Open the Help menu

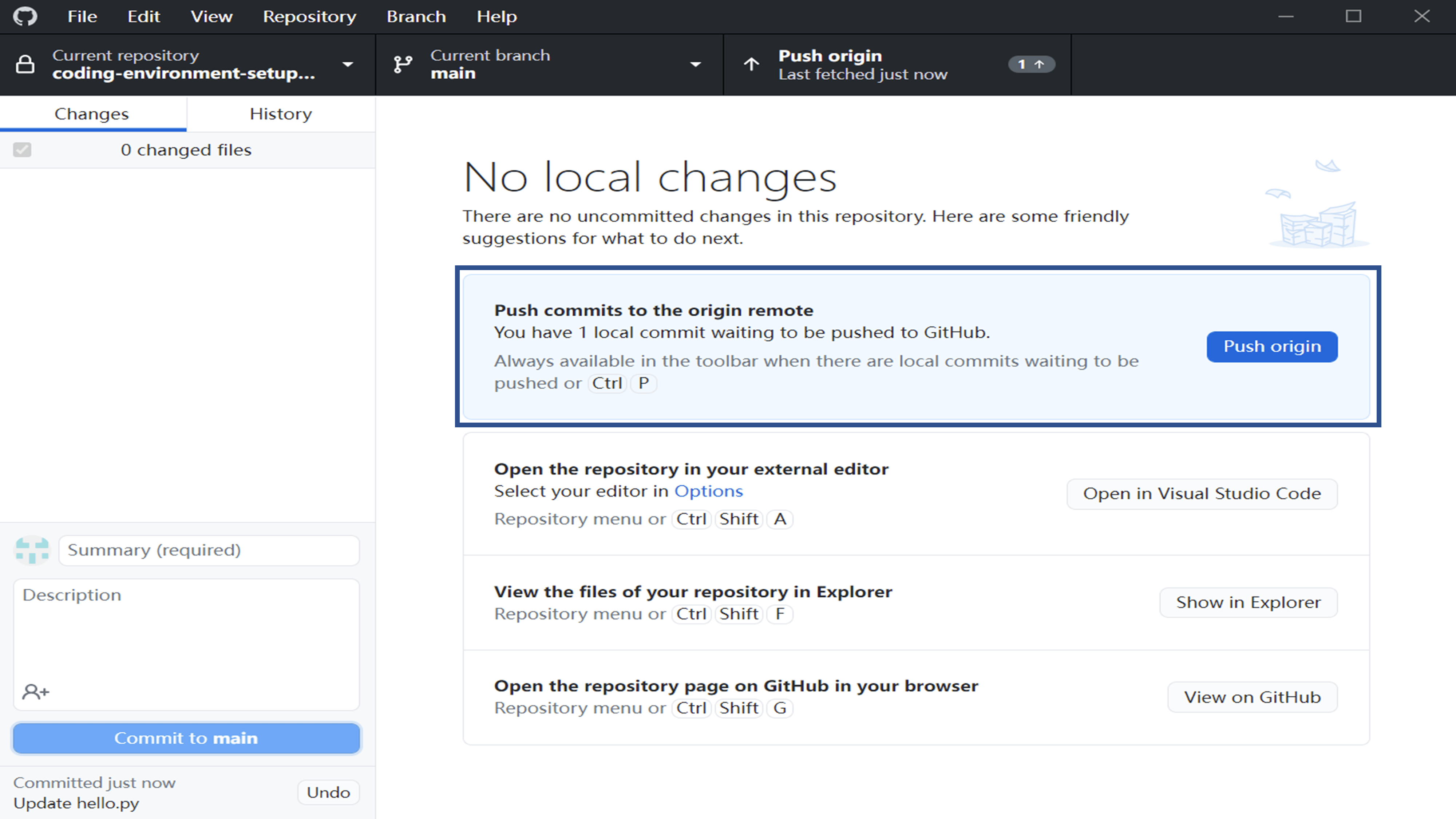[496, 16]
